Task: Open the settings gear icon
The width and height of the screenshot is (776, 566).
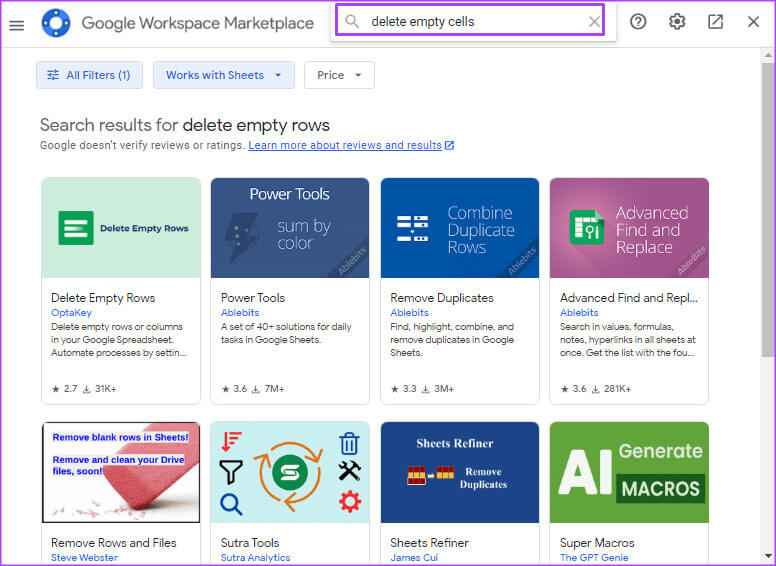Action: pos(677,22)
